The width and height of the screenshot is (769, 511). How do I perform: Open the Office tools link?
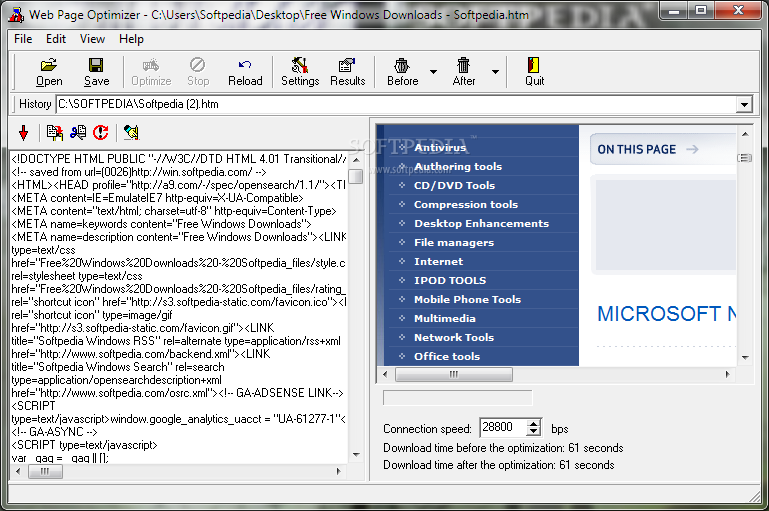click(447, 357)
